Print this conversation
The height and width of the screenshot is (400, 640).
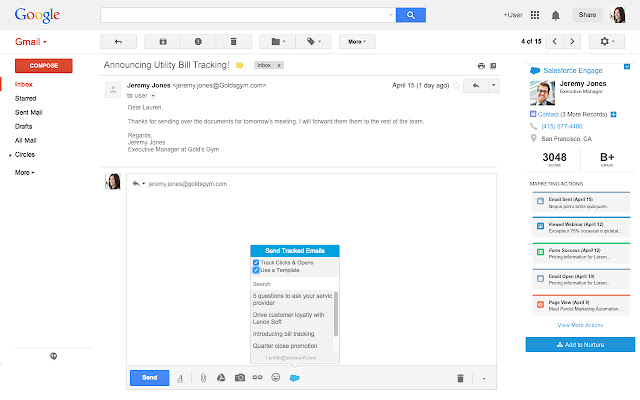pyautogui.click(x=481, y=66)
